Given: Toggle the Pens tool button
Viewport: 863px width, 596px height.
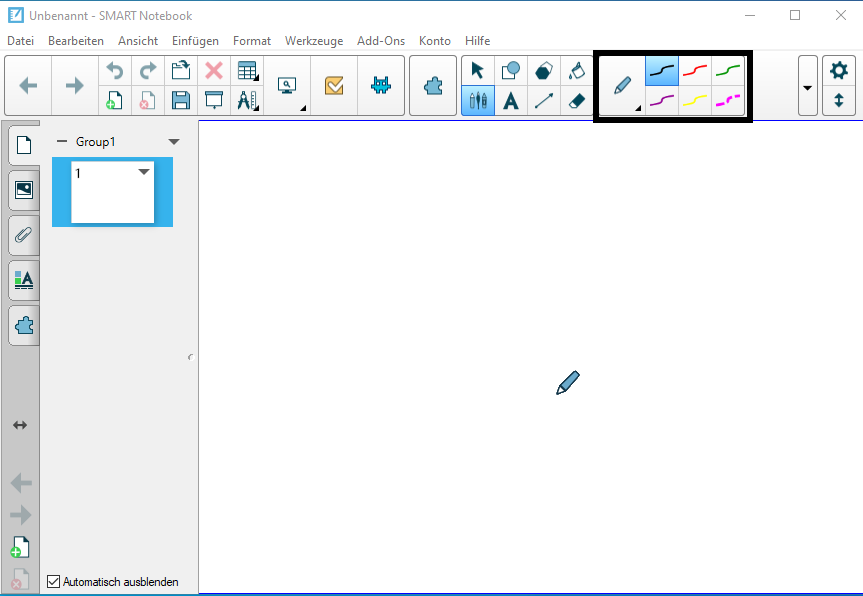Looking at the screenshot, I should [x=477, y=100].
